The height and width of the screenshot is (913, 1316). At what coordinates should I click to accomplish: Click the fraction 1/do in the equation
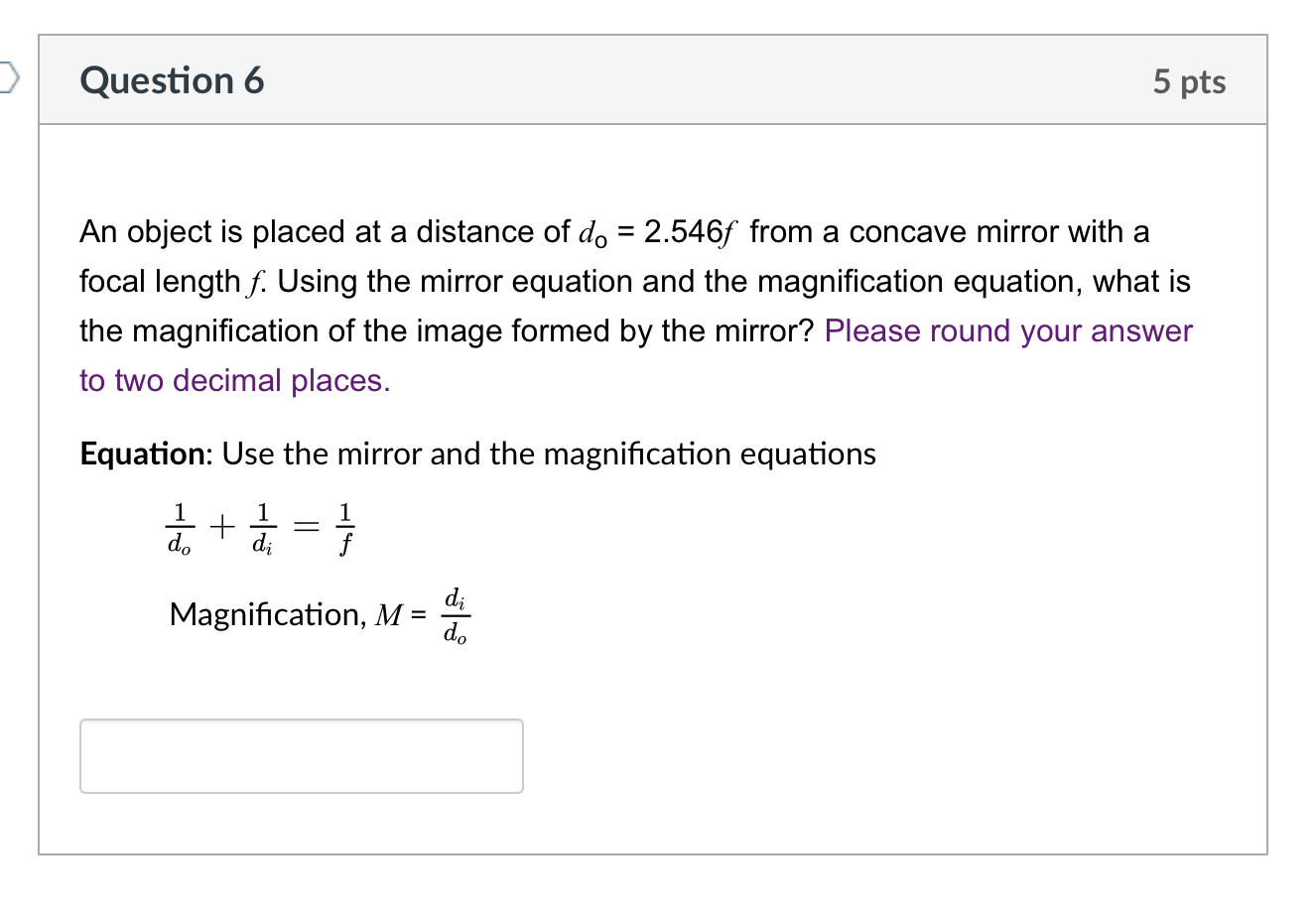coord(179,526)
